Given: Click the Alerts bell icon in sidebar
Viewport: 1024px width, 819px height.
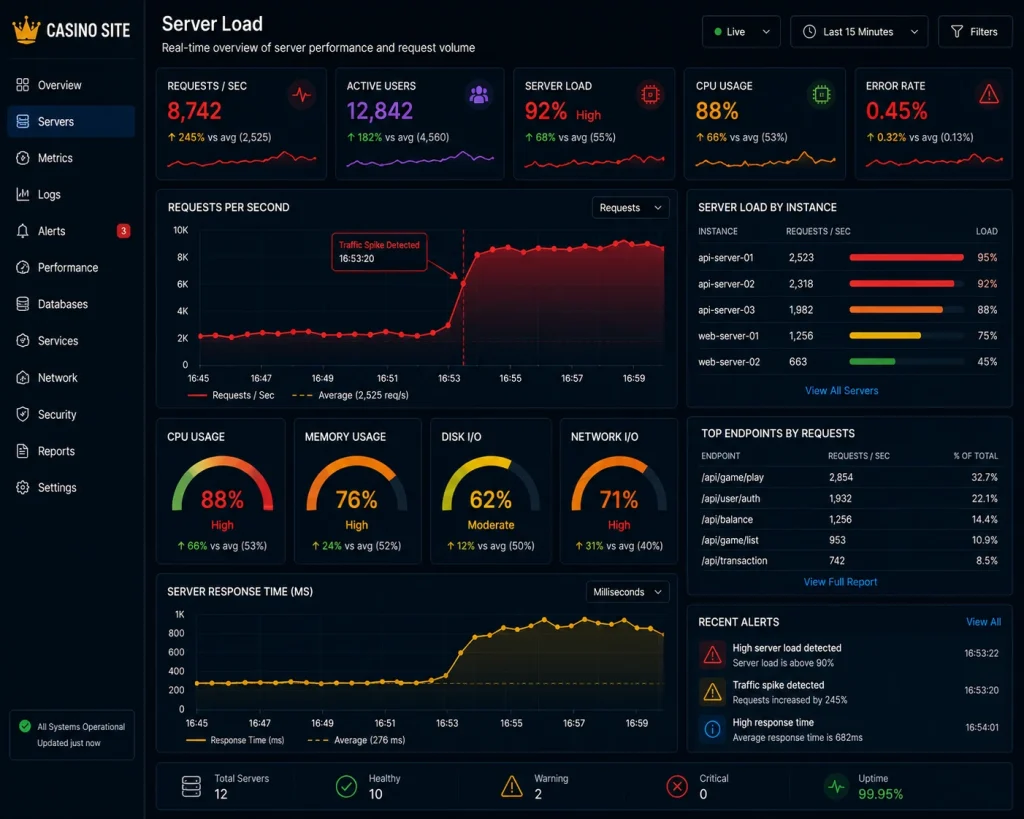Looking at the screenshot, I should click(x=23, y=231).
